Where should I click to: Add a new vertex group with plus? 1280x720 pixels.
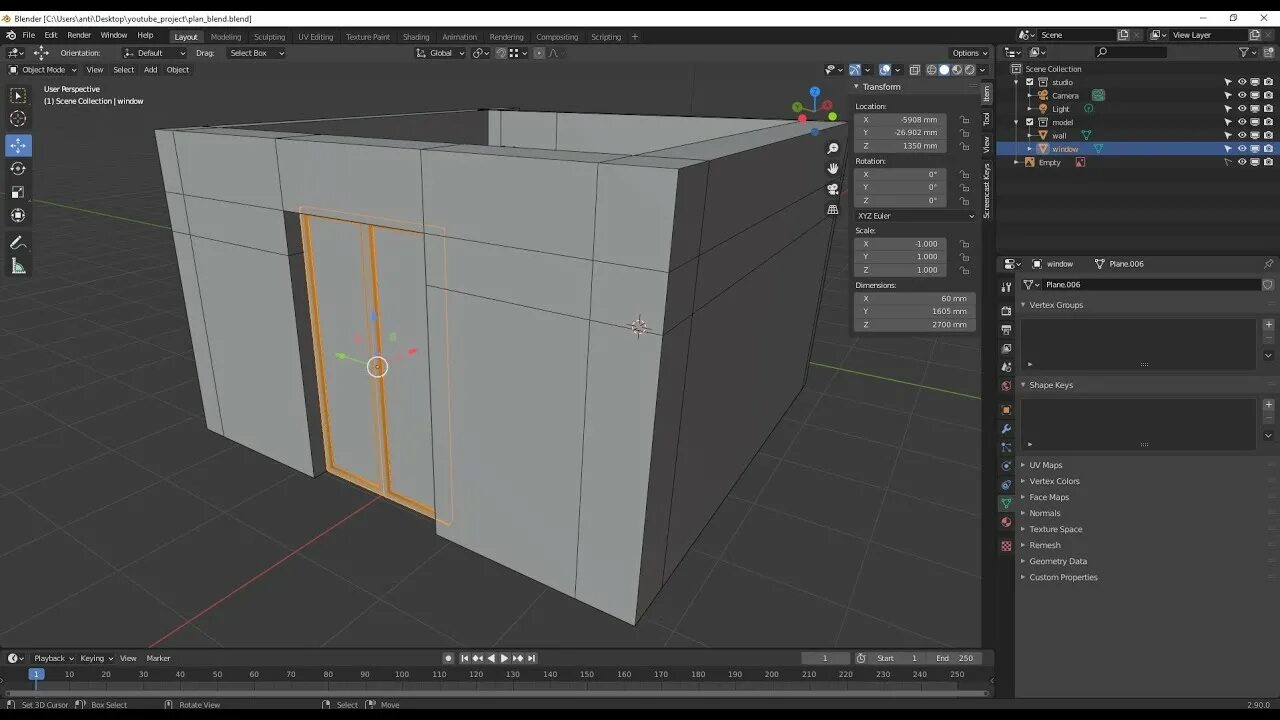click(1268, 325)
